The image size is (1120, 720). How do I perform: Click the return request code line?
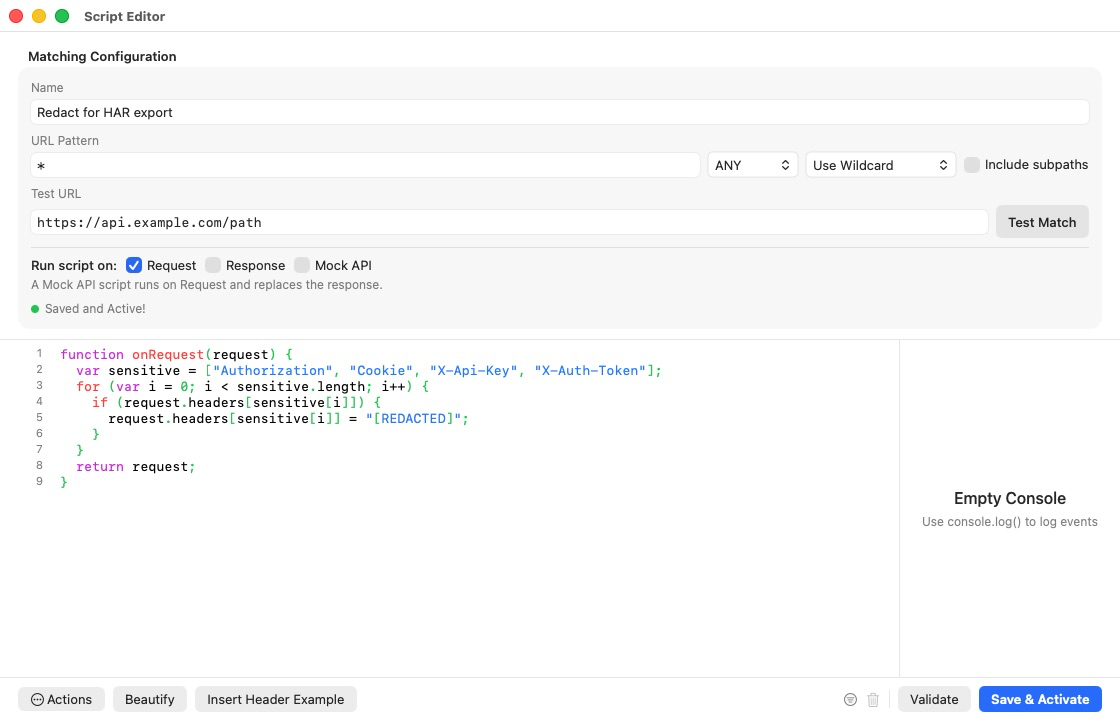coord(136,466)
